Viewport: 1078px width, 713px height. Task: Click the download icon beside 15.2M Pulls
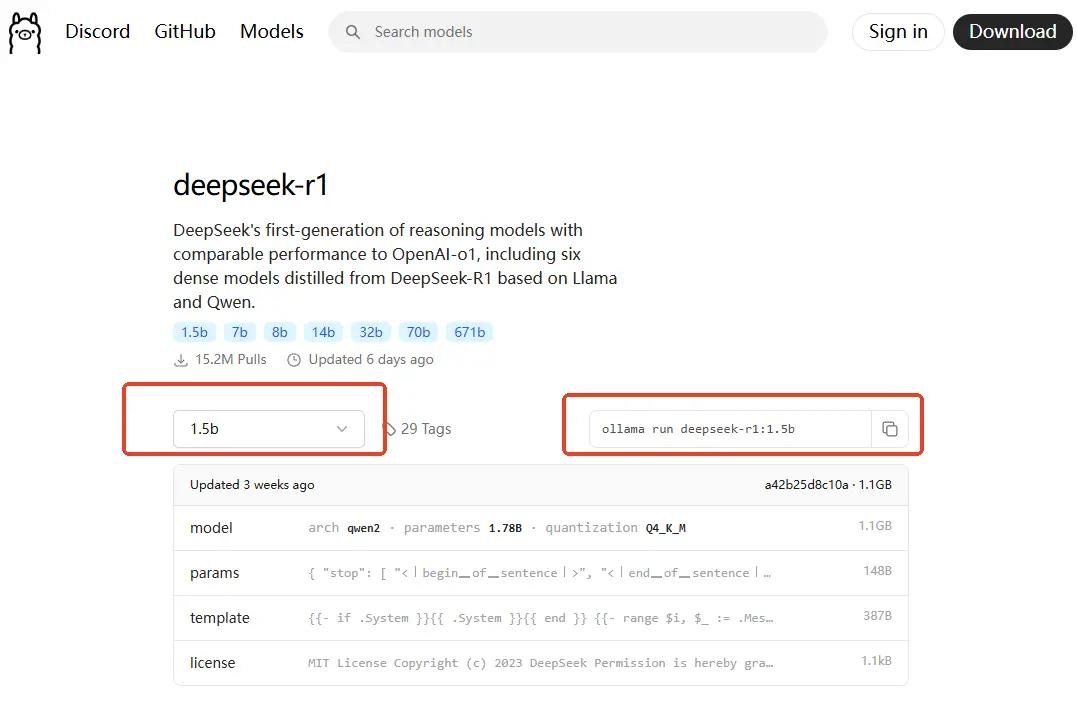181,360
